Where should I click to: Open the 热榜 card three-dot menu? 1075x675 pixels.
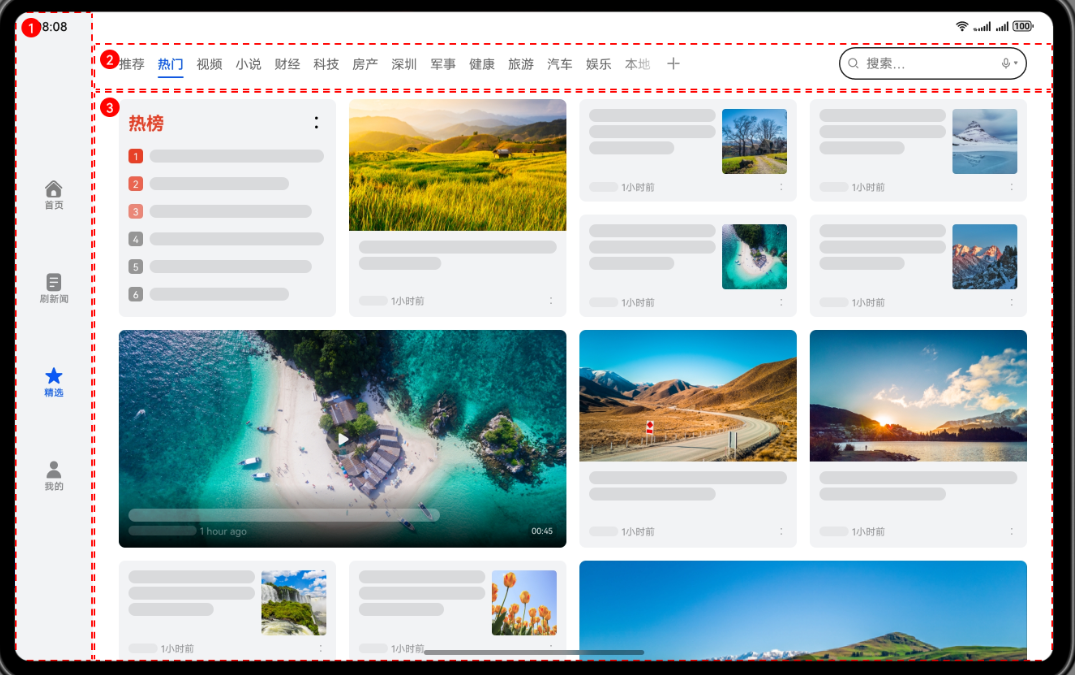click(x=316, y=123)
